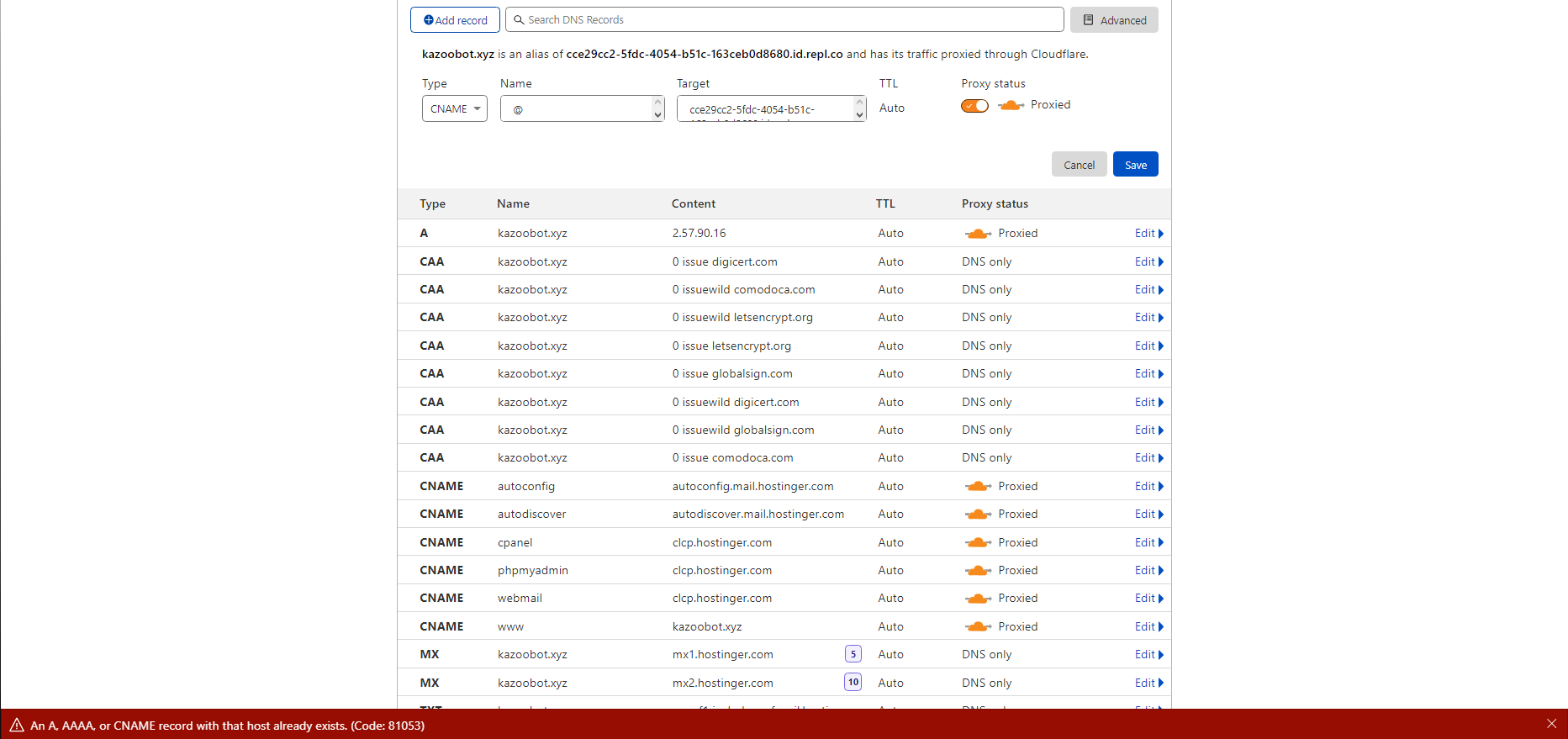Click the proxied cloud icon for autodiscover

978,514
